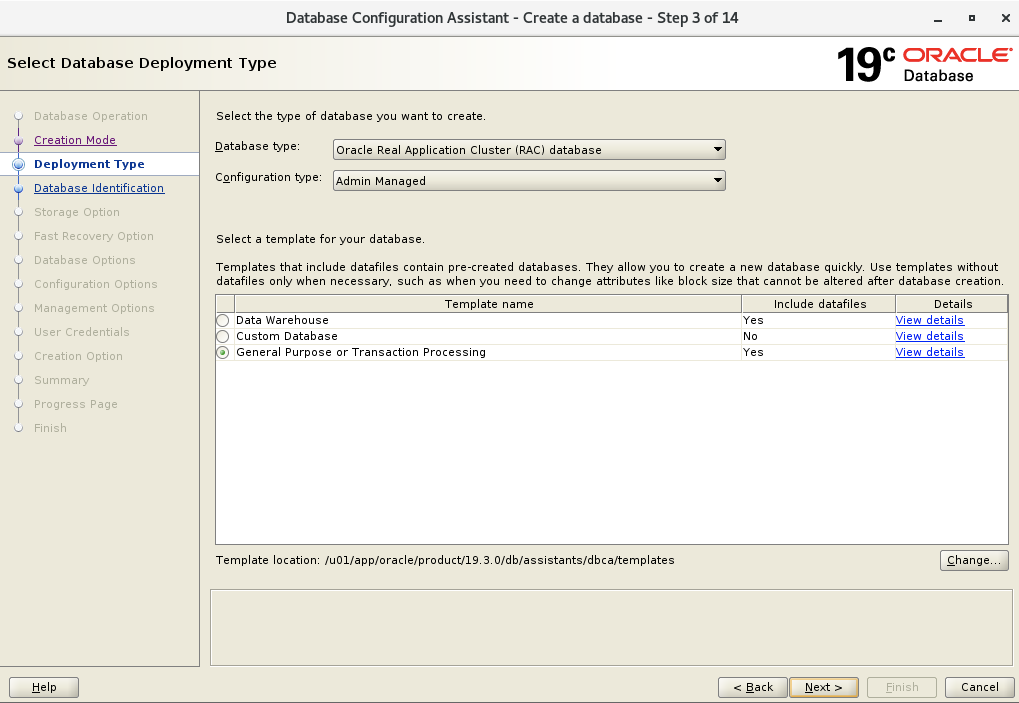
Task: Select the Deployment Type step
Action: click(x=89, y=164)
